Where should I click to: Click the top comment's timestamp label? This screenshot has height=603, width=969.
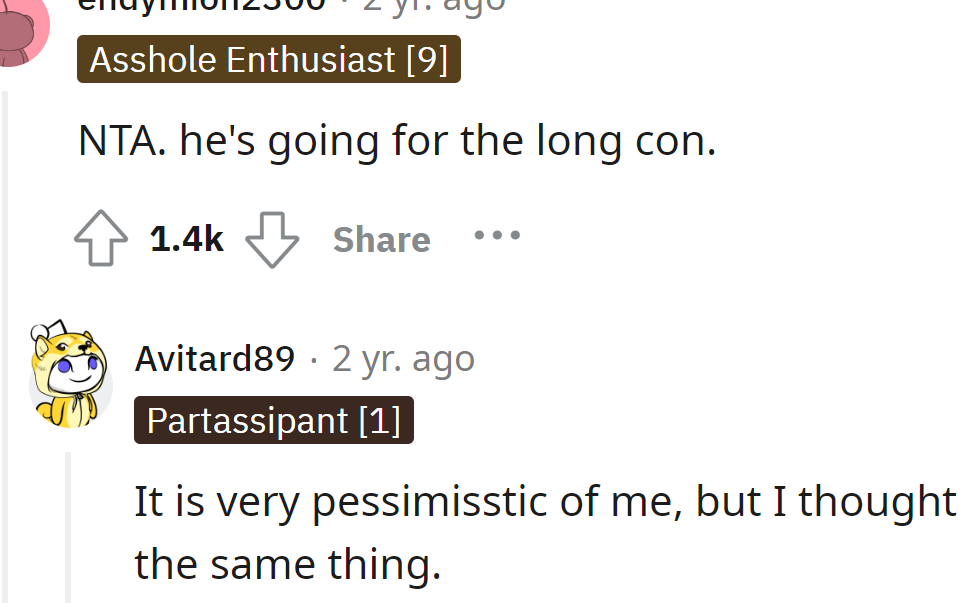pyautogui.click(x=430, y=6)
